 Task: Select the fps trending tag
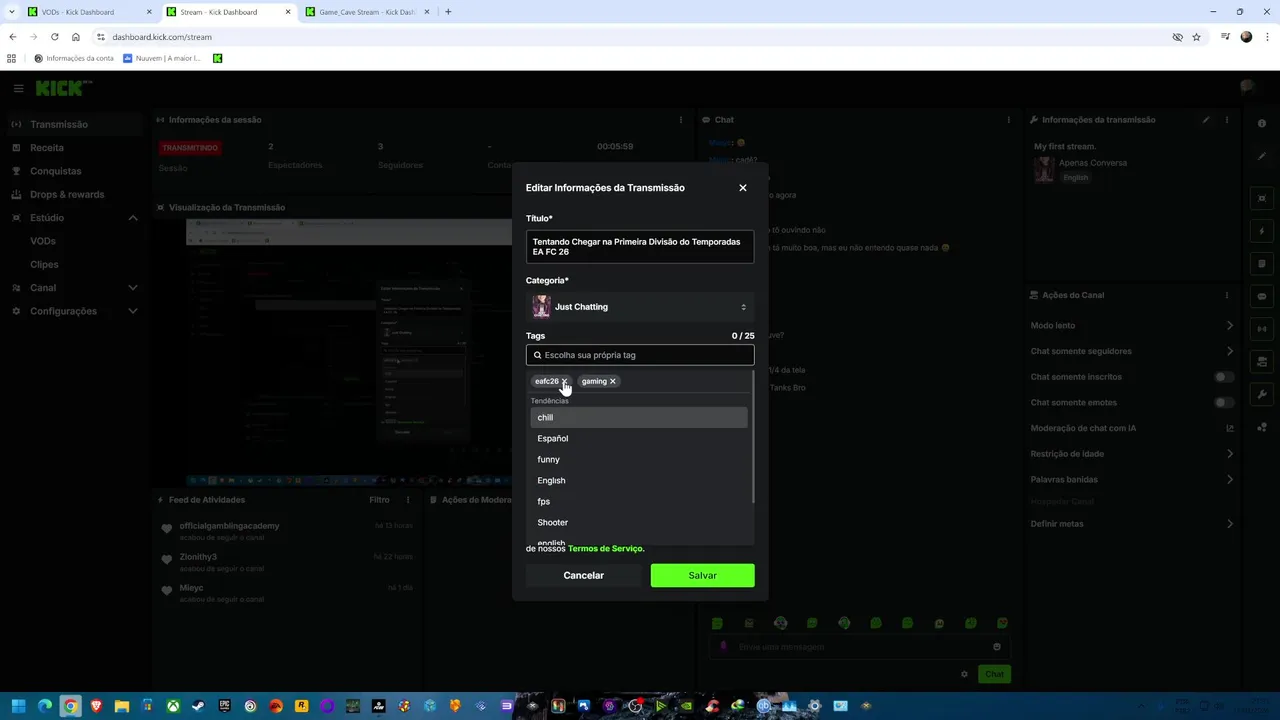(x=638, y=501)
